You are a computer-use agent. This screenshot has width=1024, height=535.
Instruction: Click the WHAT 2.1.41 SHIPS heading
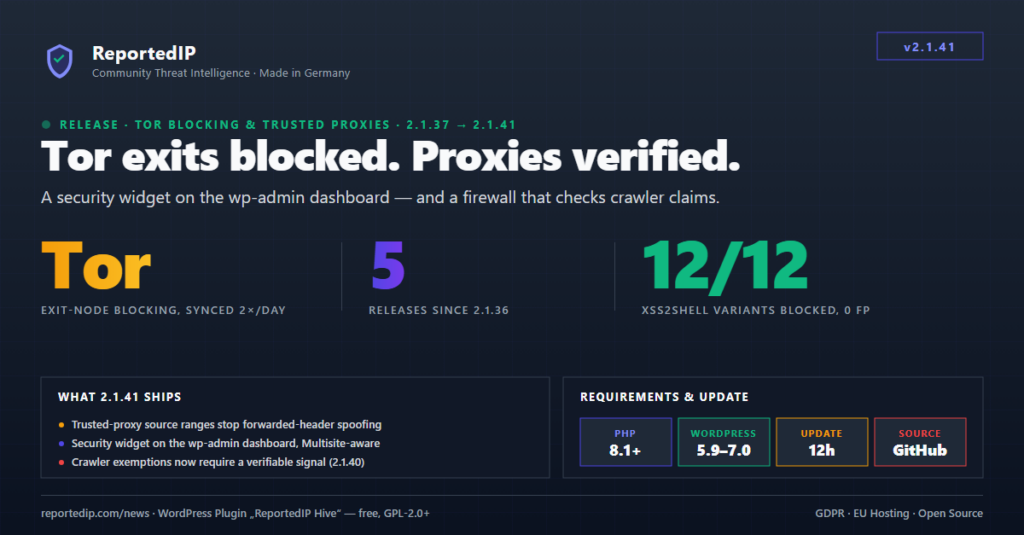120,397
